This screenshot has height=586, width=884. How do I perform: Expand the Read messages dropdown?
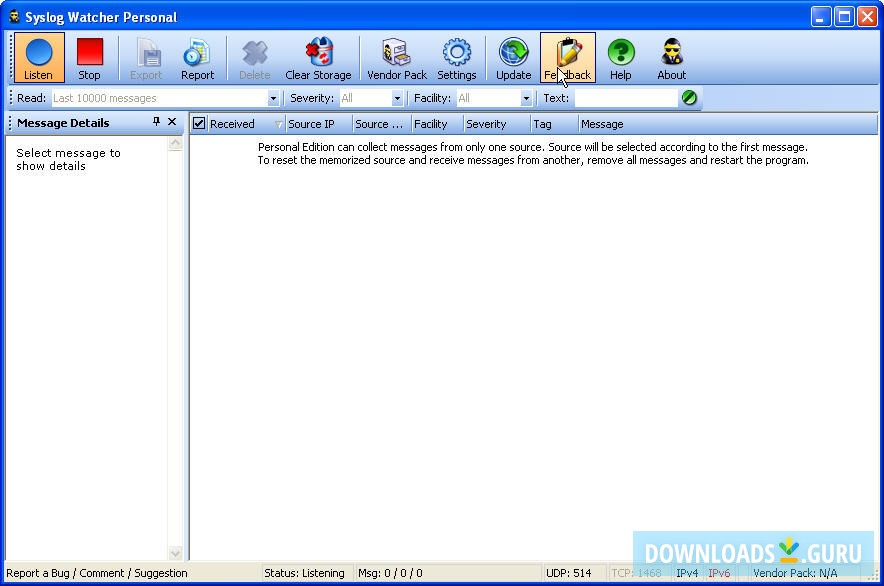coord(273,98)
